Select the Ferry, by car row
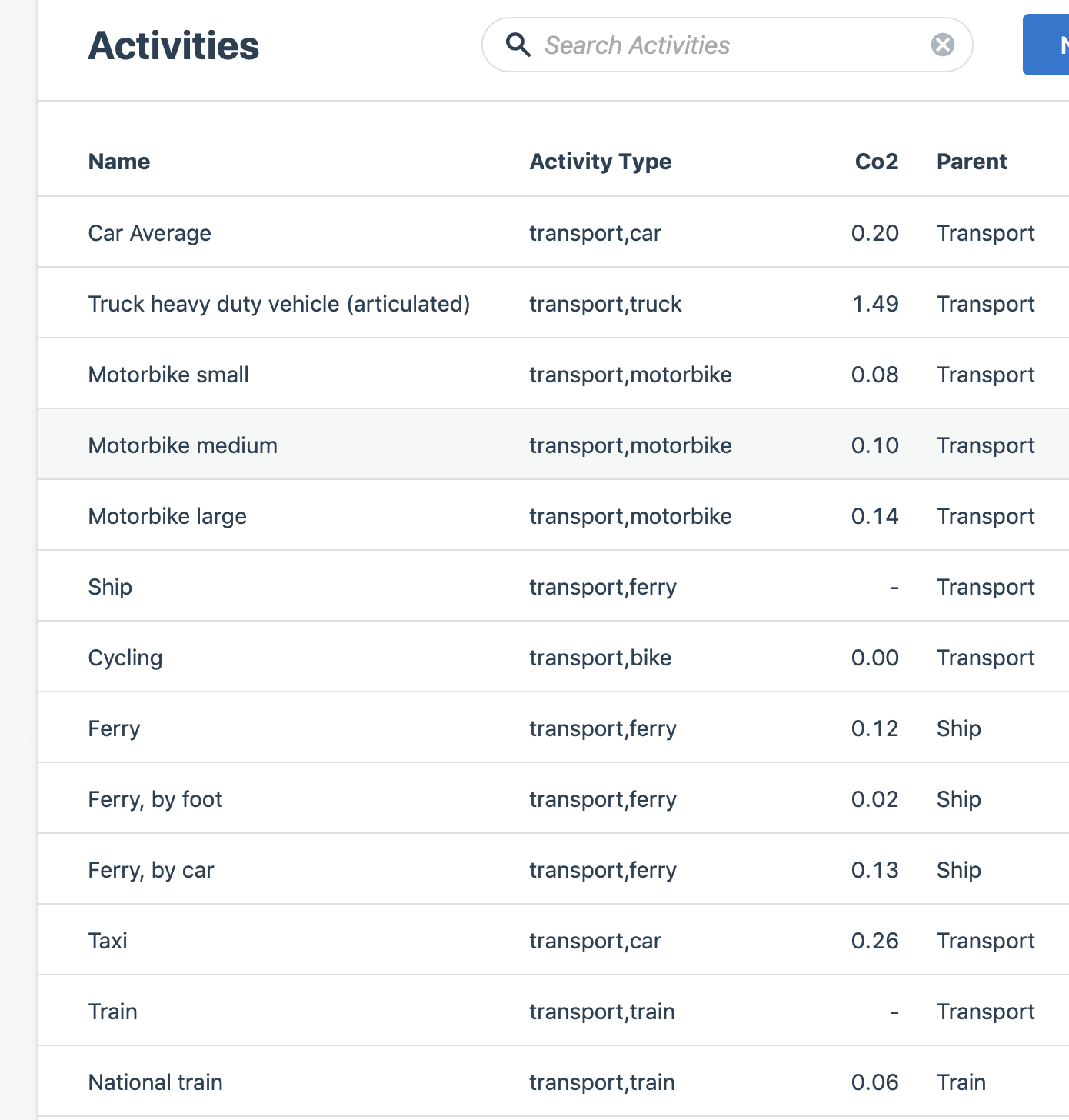1069x1120 pixels. [554, 869]
